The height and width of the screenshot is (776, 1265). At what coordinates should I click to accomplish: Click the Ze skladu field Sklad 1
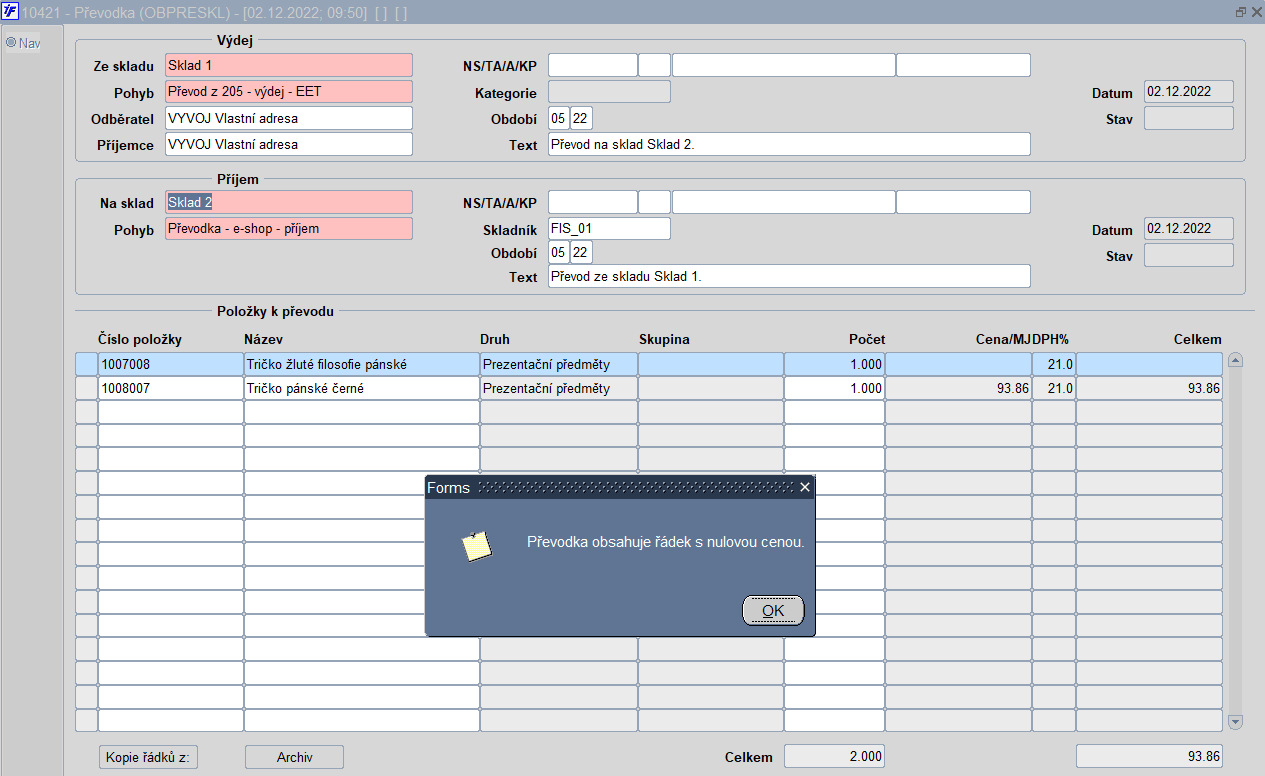pos(289,65)
